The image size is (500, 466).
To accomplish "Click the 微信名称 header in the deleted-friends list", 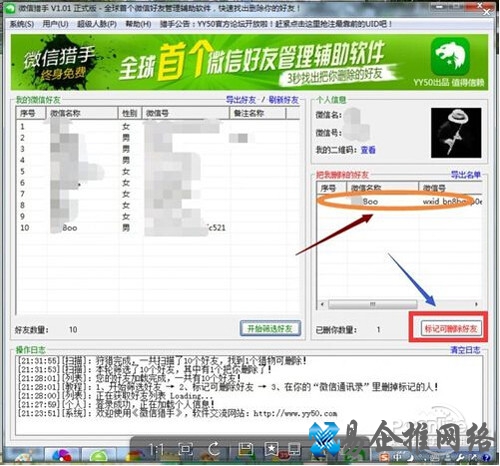I will (x=382, y=188).
